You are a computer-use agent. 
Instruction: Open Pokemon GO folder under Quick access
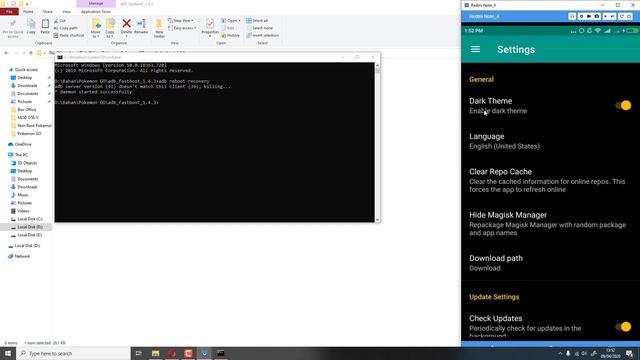click(29, 133)
